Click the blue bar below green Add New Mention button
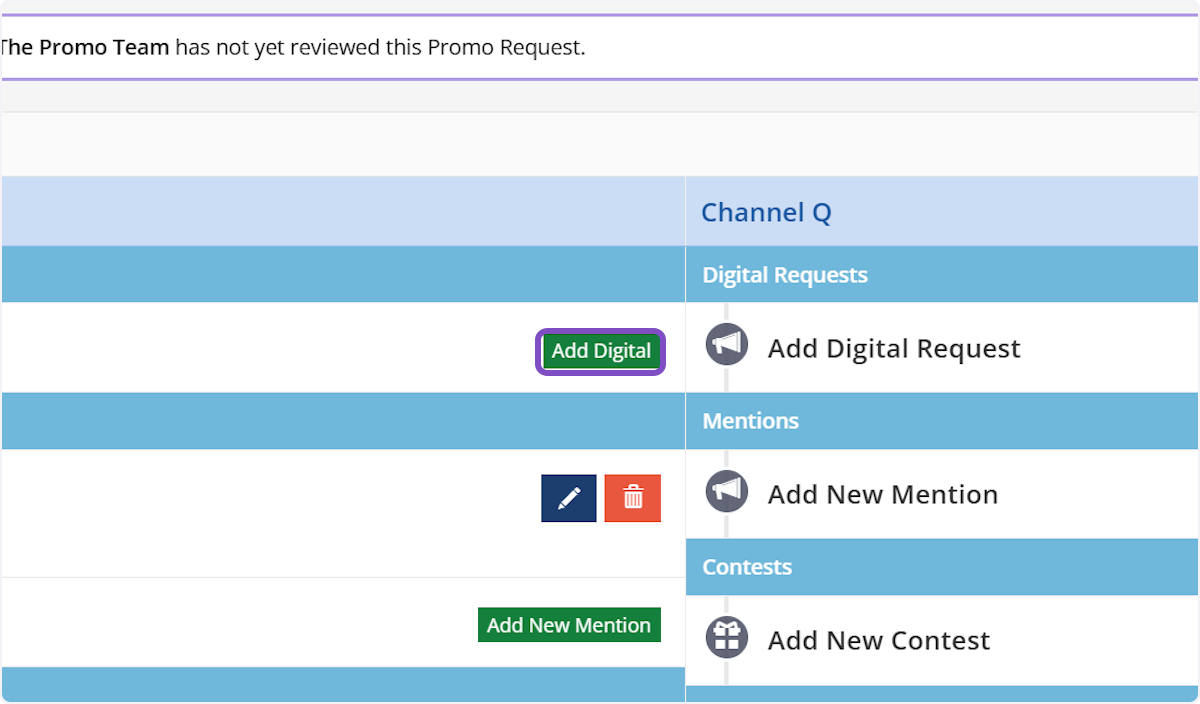 coord(342,684)
